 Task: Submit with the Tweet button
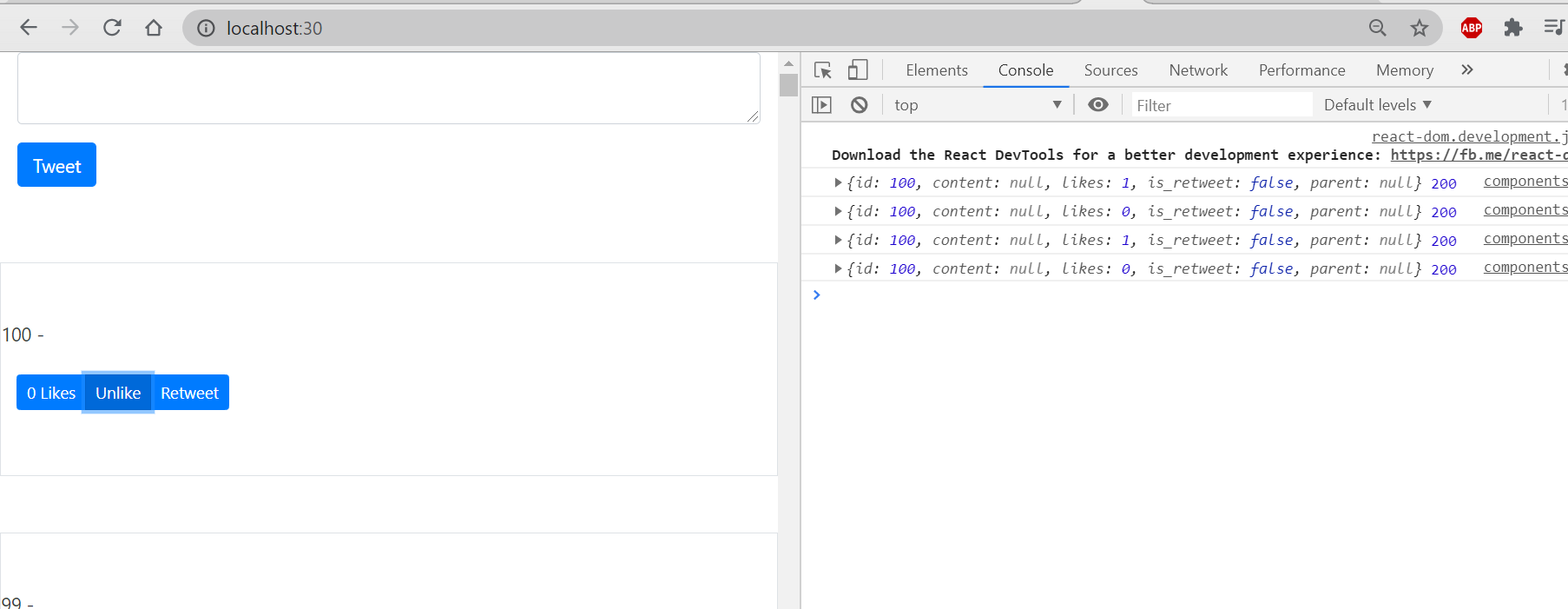56,165
